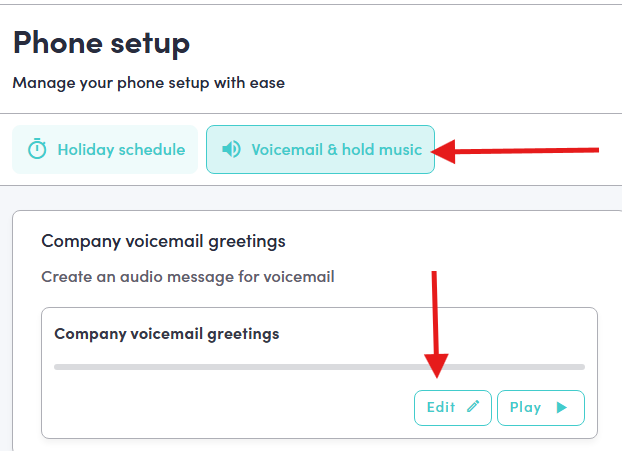Click the triangle play icon
Image resolution: width=622 pixels, height=451 pixels.
(x=562, y=407)
